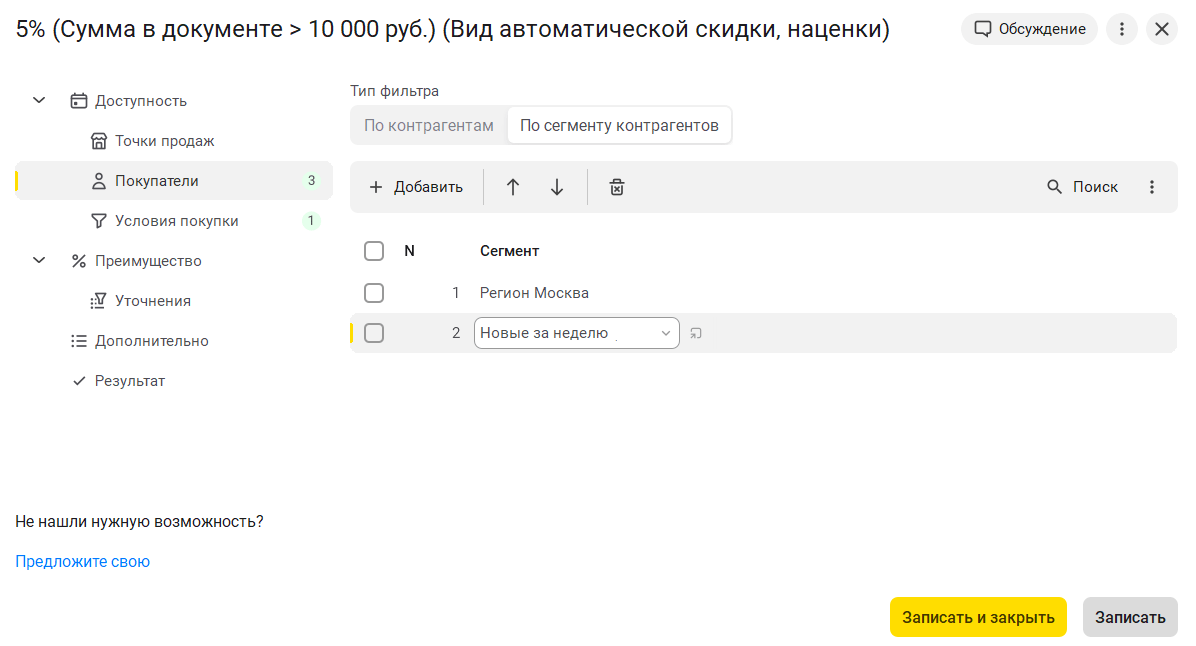Image resolution: width=1196 pixels, height=646 pixels.
Task: Open Условия покупки in the sidebar
Action: click(x=176, y=221)
